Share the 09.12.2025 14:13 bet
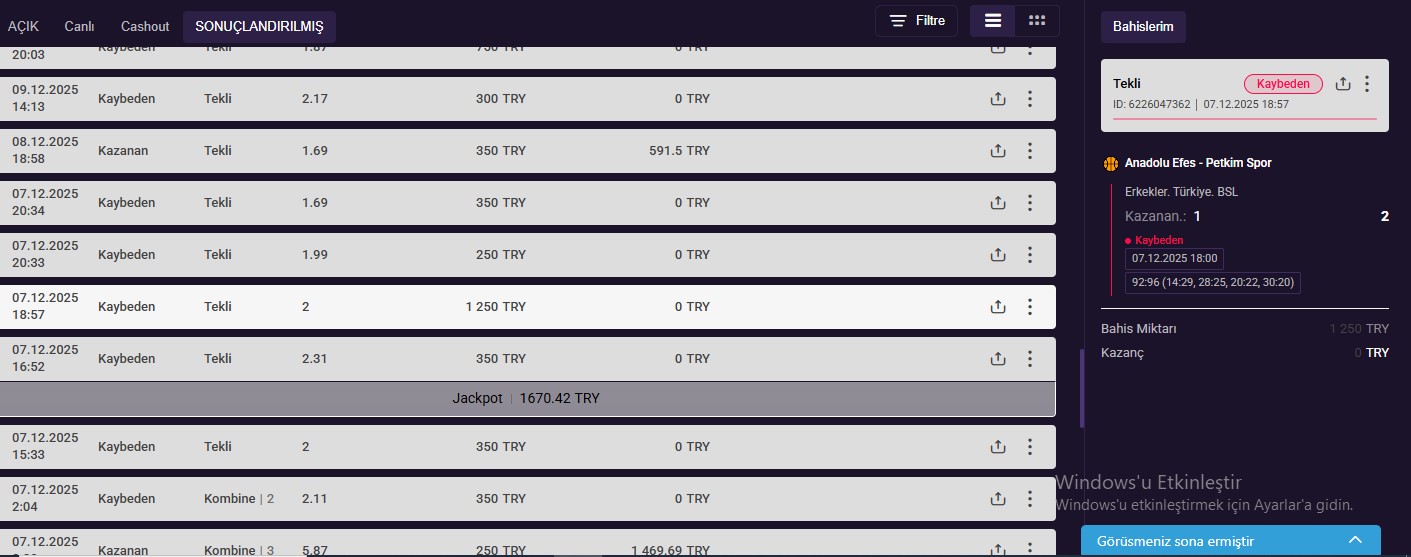This screenshot has height=557, width=1411. [997, 99]
